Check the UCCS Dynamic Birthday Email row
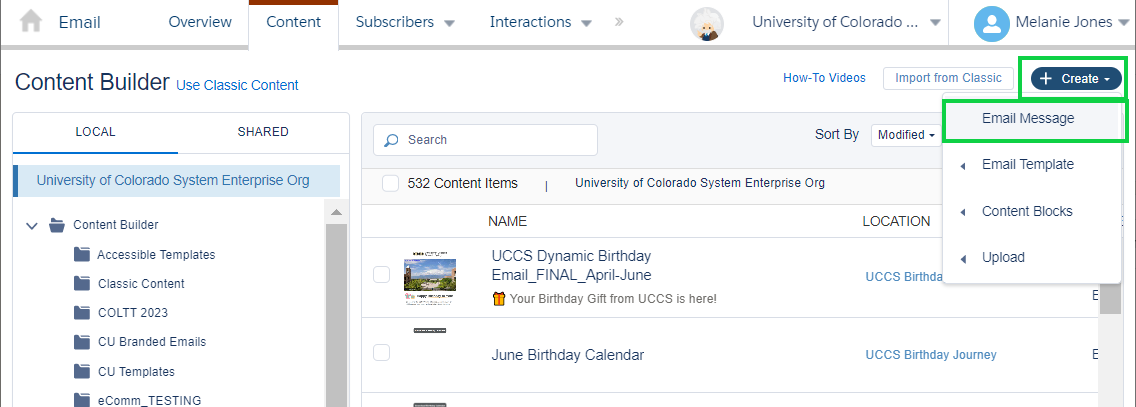 (x=381, y=274)
